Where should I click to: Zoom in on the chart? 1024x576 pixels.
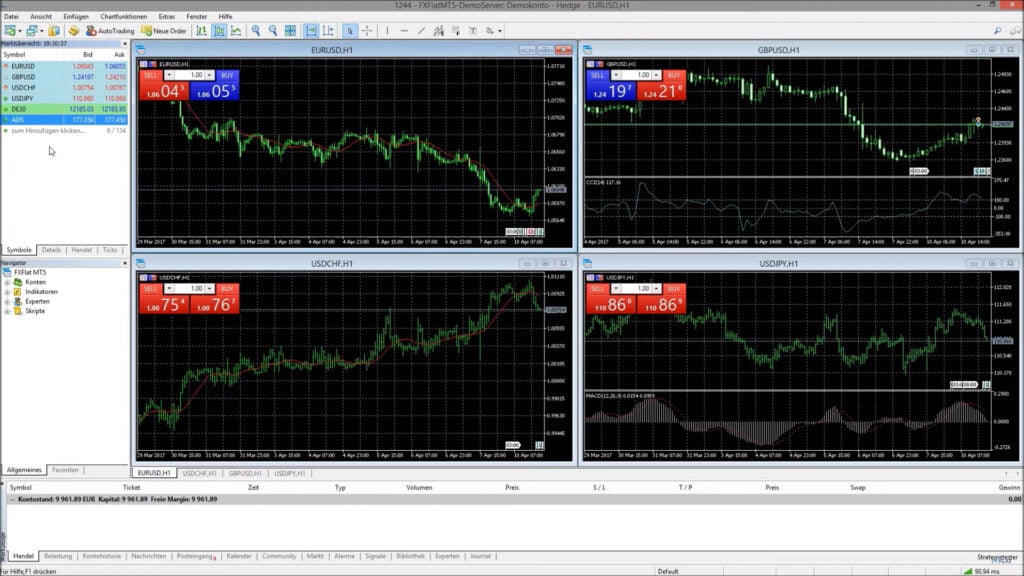click(256, 31)
